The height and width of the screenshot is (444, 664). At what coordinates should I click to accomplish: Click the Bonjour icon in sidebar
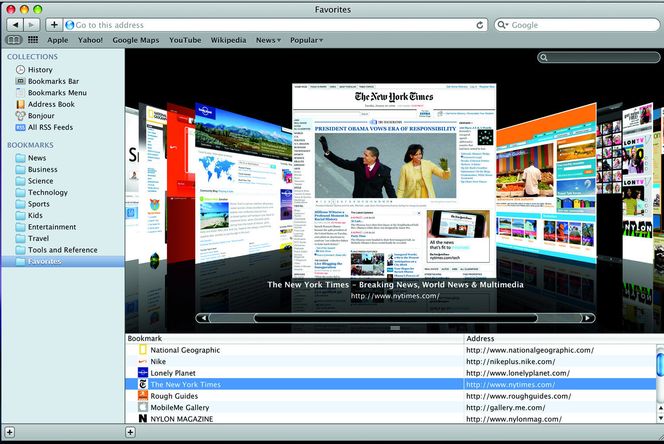[20, 115]
